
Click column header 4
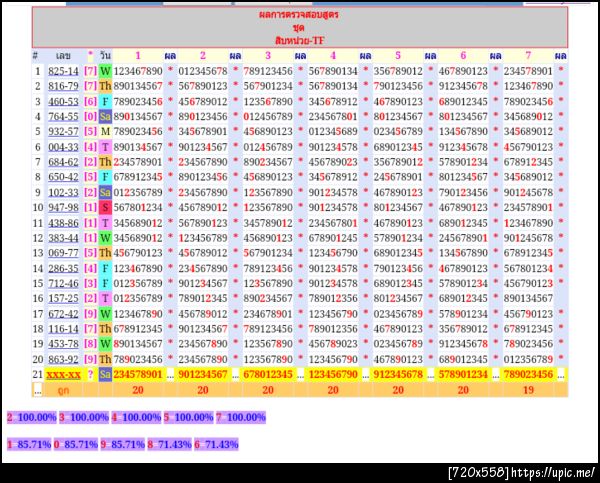pyautogui.click(x=333, y=55)
